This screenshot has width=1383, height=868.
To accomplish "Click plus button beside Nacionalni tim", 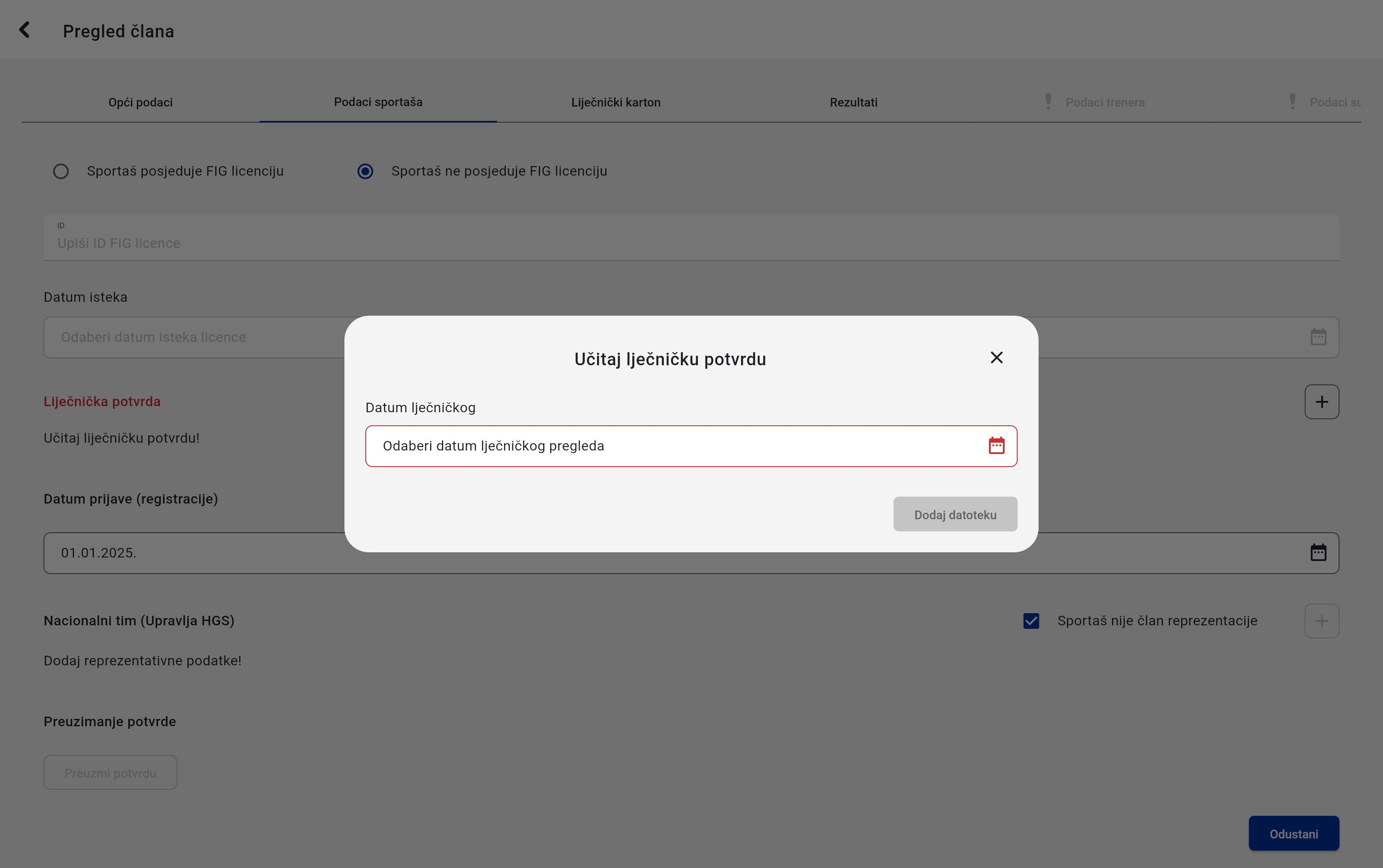I will click(x=1322, y=621).
